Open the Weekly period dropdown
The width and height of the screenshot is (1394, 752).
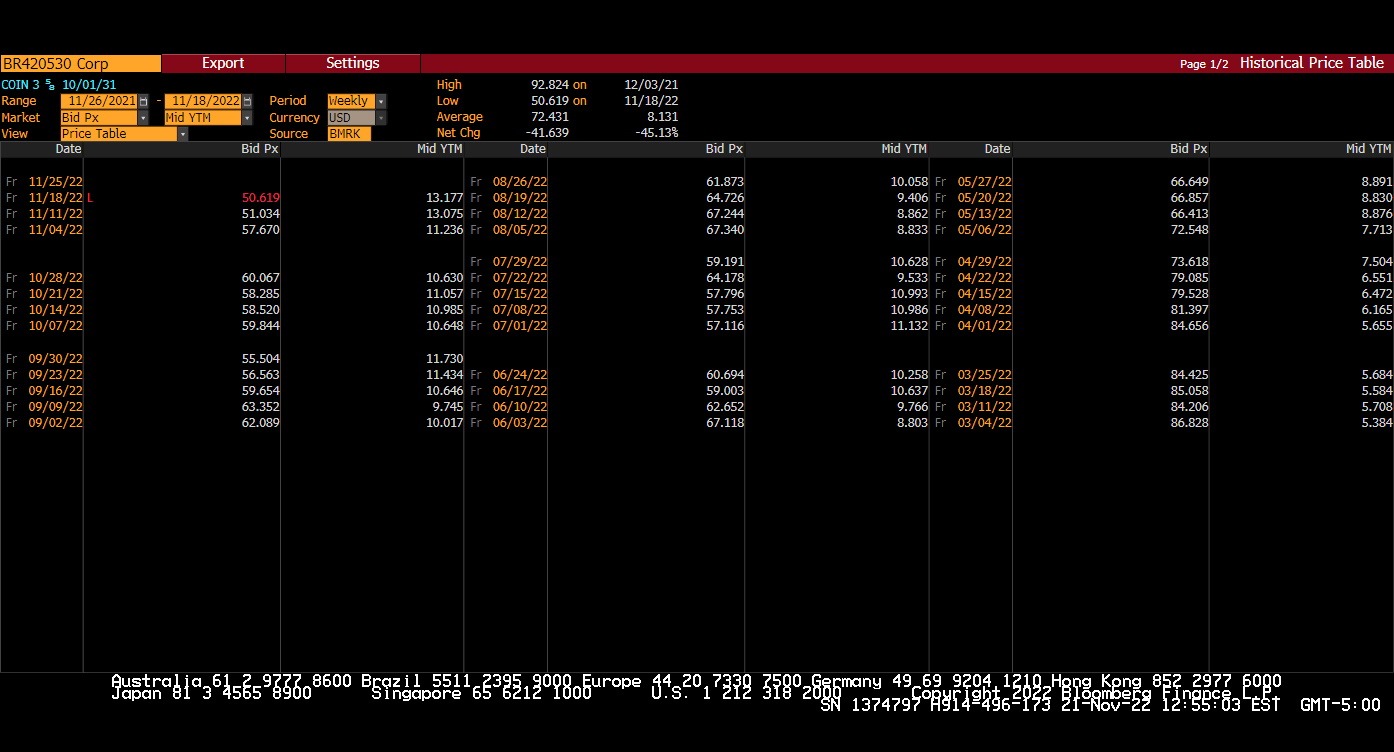[380, 101]
